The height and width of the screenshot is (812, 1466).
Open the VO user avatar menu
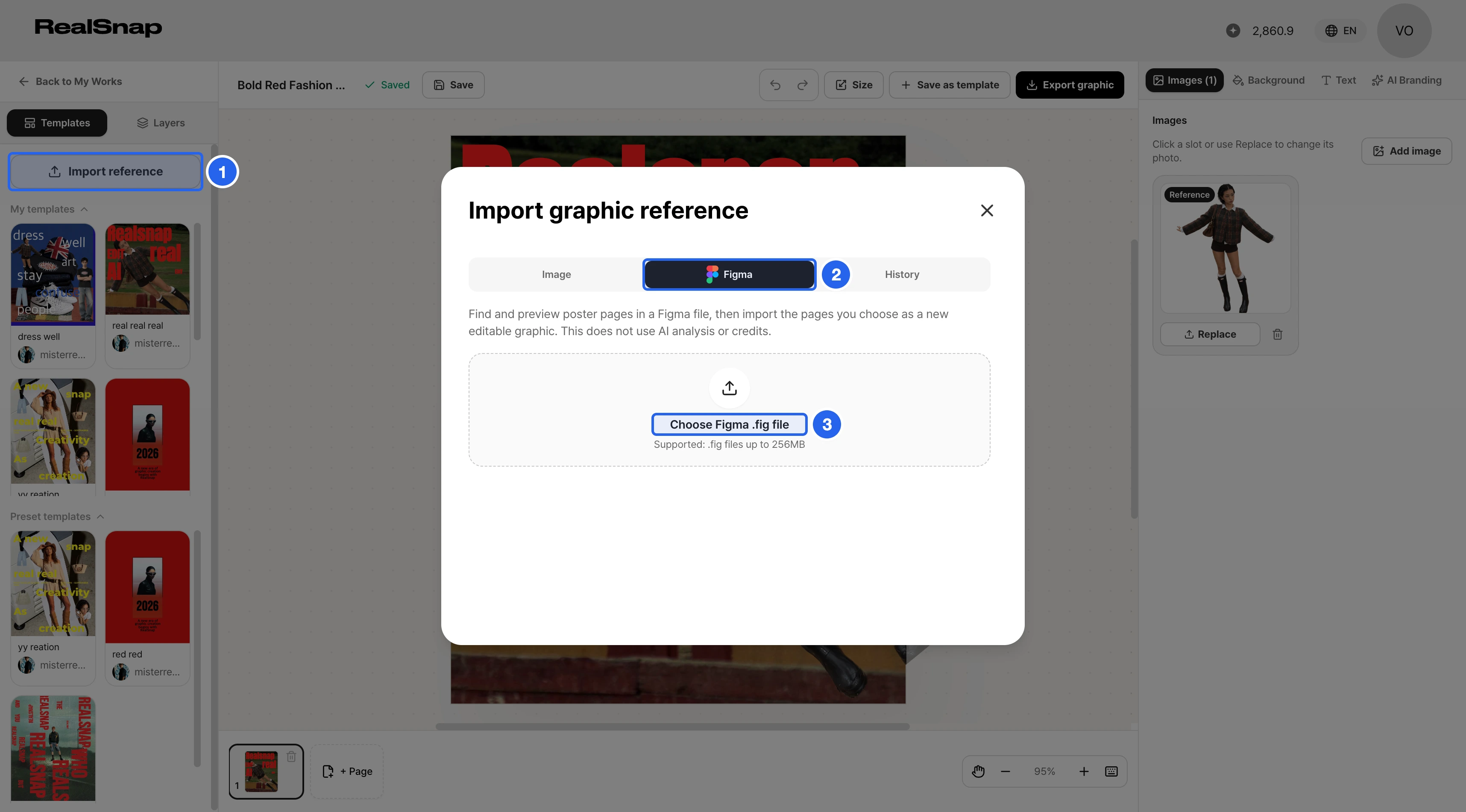[1404, 31]
